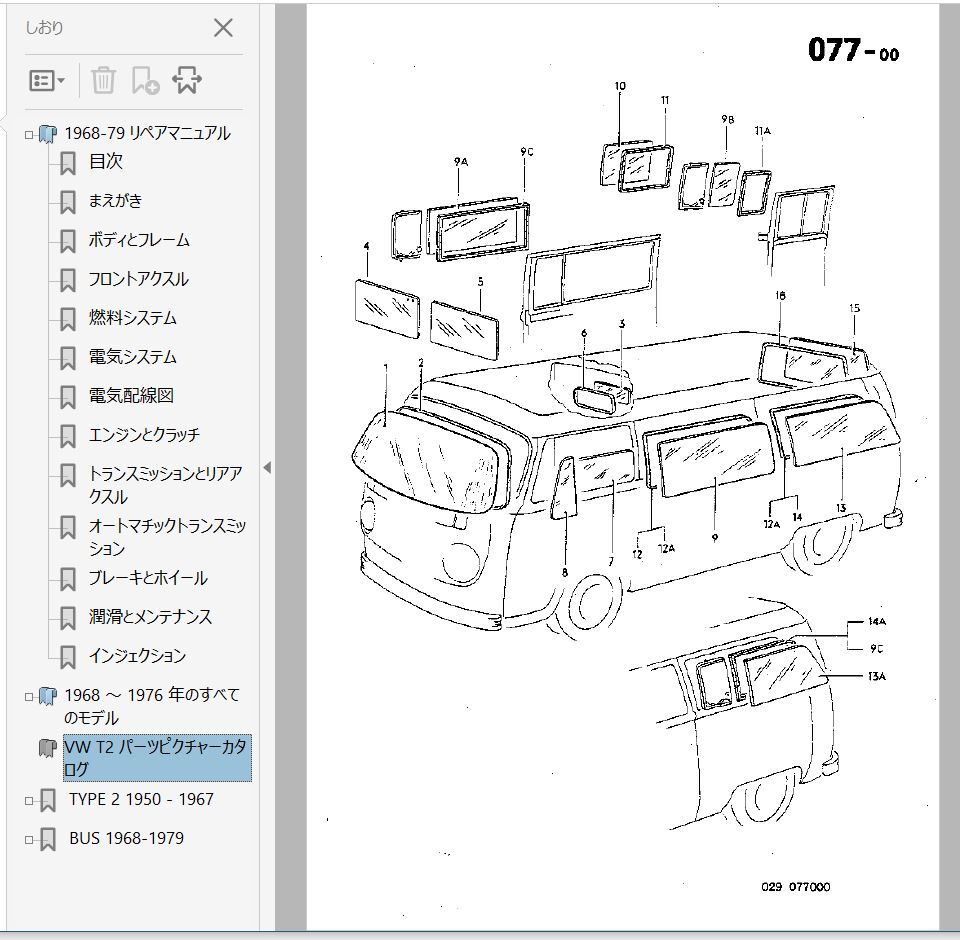960x940 pixels.
Task: Click part label 10 at top of diagram
Action: 620,86
